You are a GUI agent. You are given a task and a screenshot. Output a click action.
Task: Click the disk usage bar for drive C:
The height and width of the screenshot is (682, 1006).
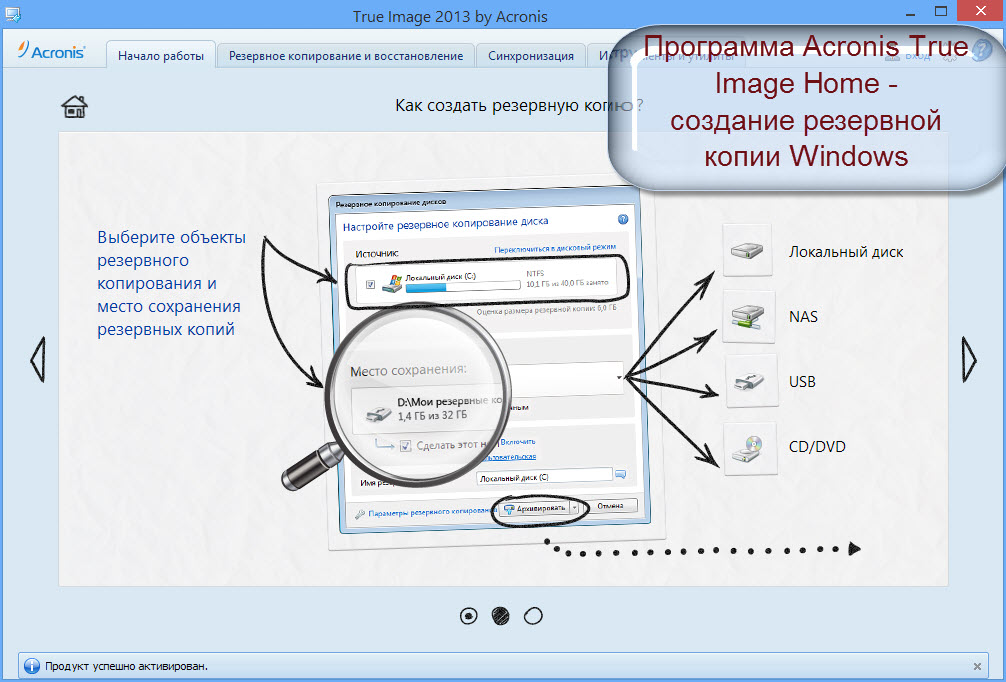[x=463, y=287]
